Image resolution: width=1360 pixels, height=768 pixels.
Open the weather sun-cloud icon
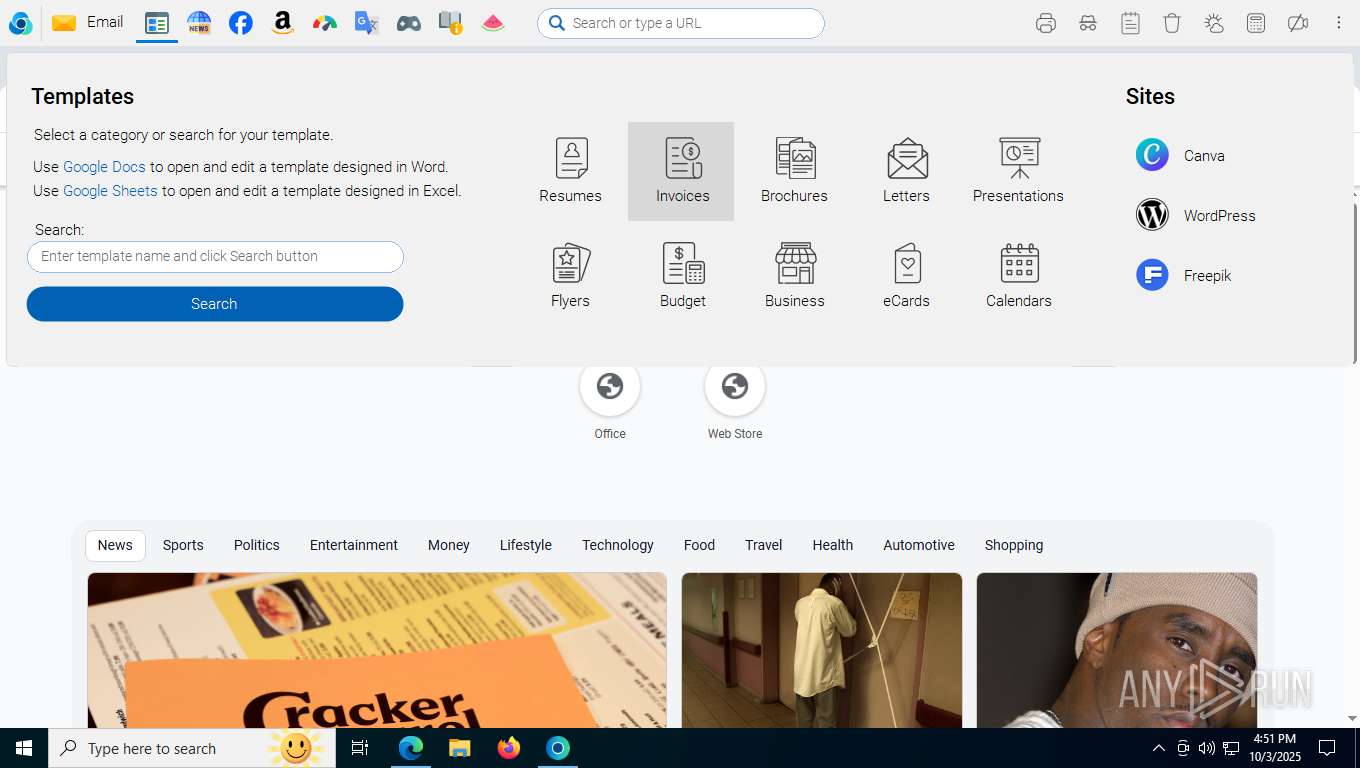tap(1214, 23)
